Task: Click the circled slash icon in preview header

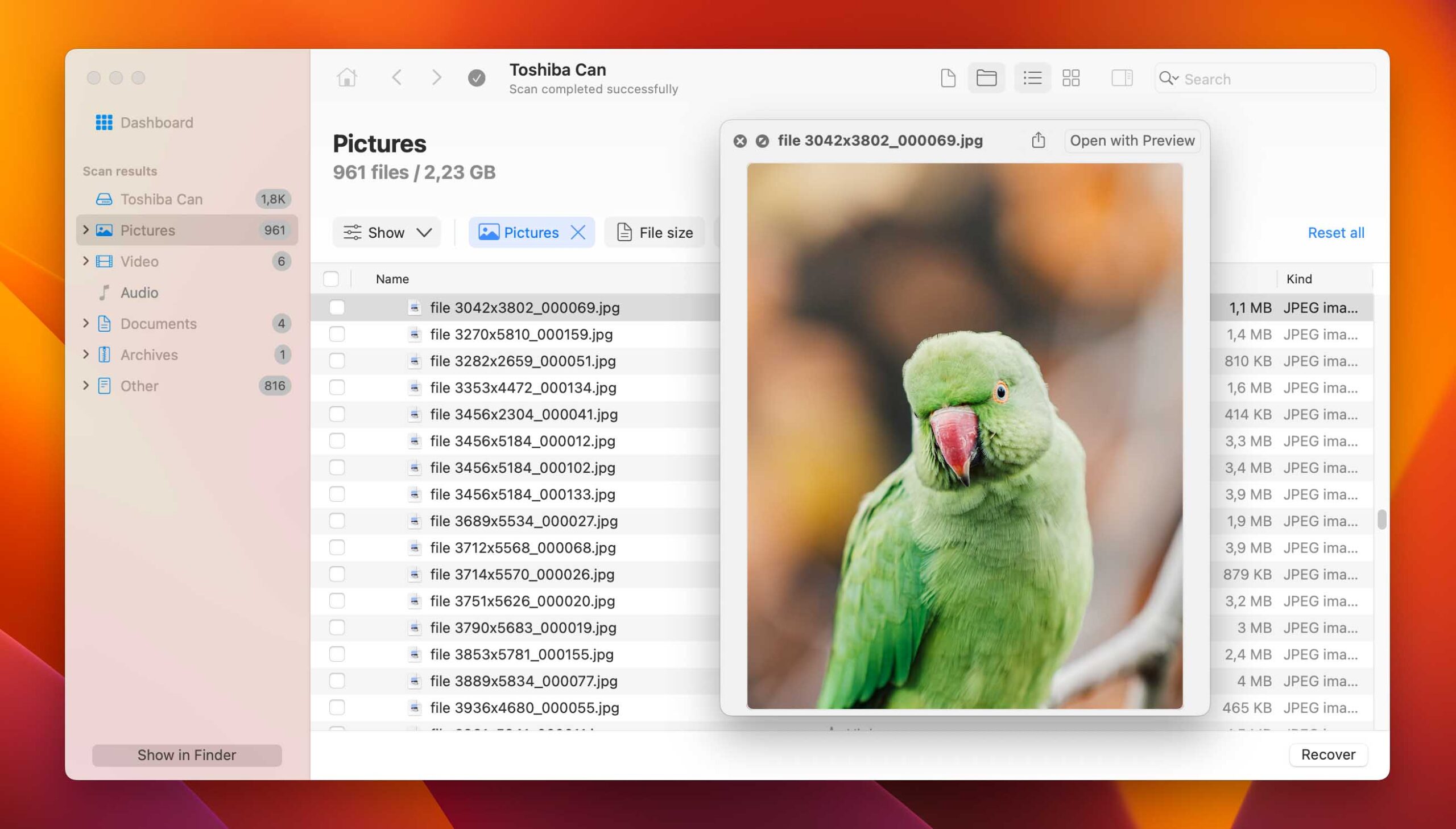Action: pos(763,141)
